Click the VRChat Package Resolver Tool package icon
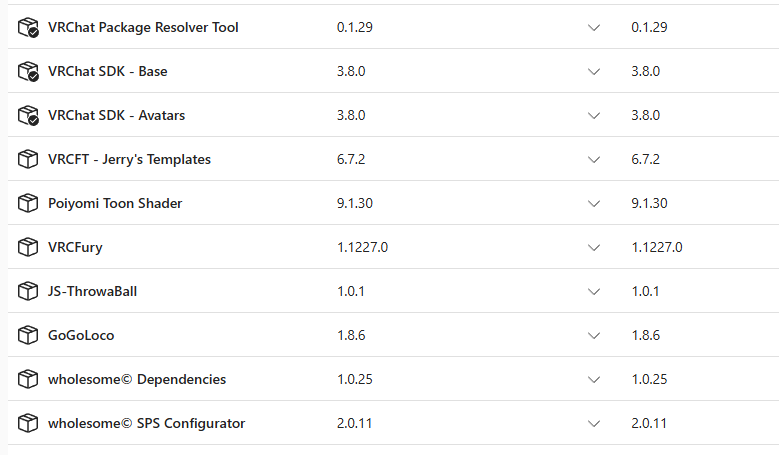The height and width of the screenshot is (455, 779). (x=27, y=28)
